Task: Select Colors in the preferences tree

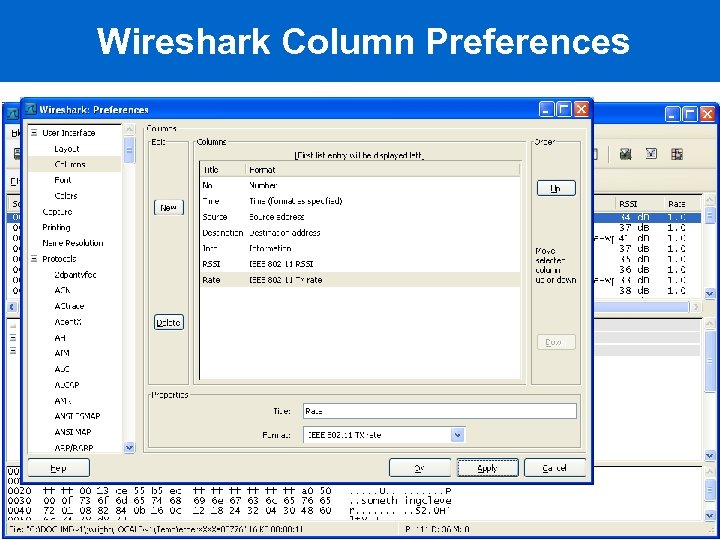Action: [x=66, y=196]
